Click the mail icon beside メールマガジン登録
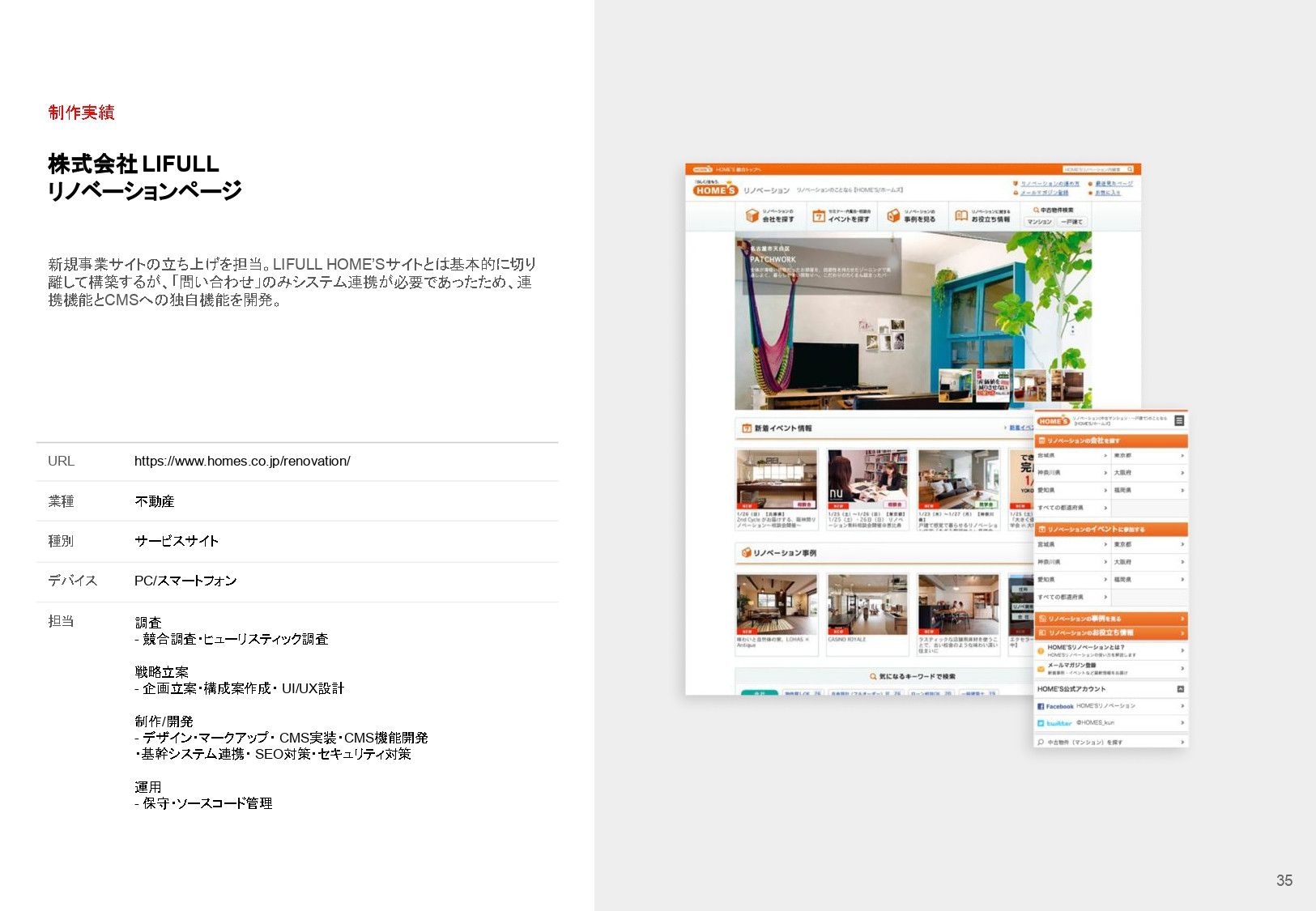 click(x=1041, y=668)
